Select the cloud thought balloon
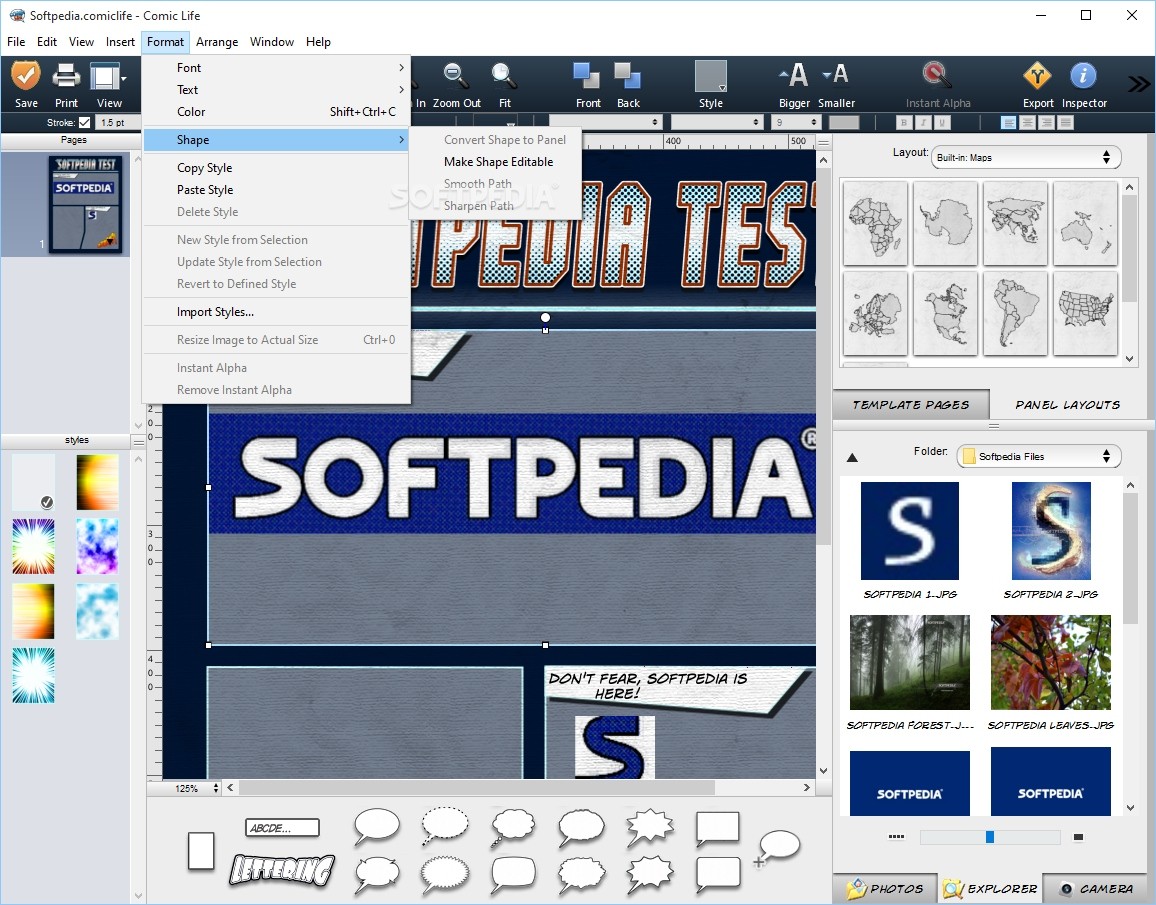The image size is (1156, 905). coord(513,826)
